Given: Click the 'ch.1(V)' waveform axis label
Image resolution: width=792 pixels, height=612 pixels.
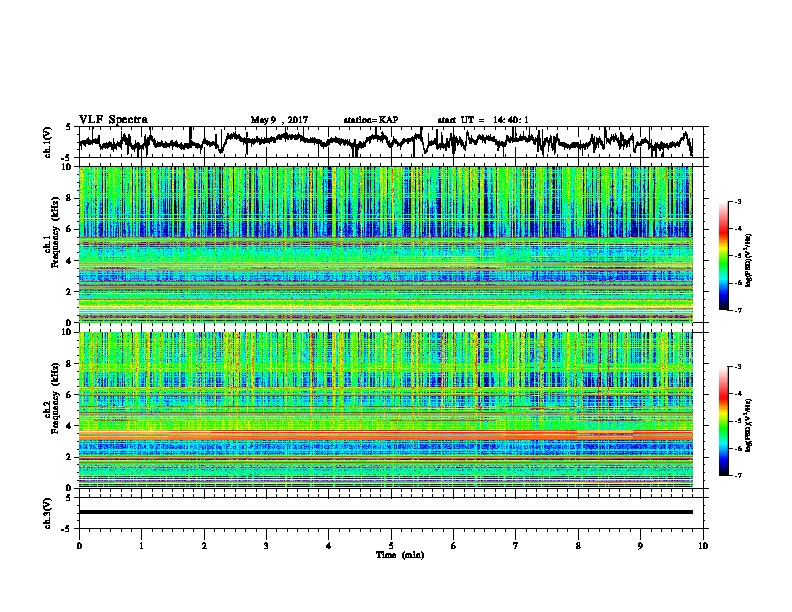Looking at the screenshot, I should tap(47, 142).
